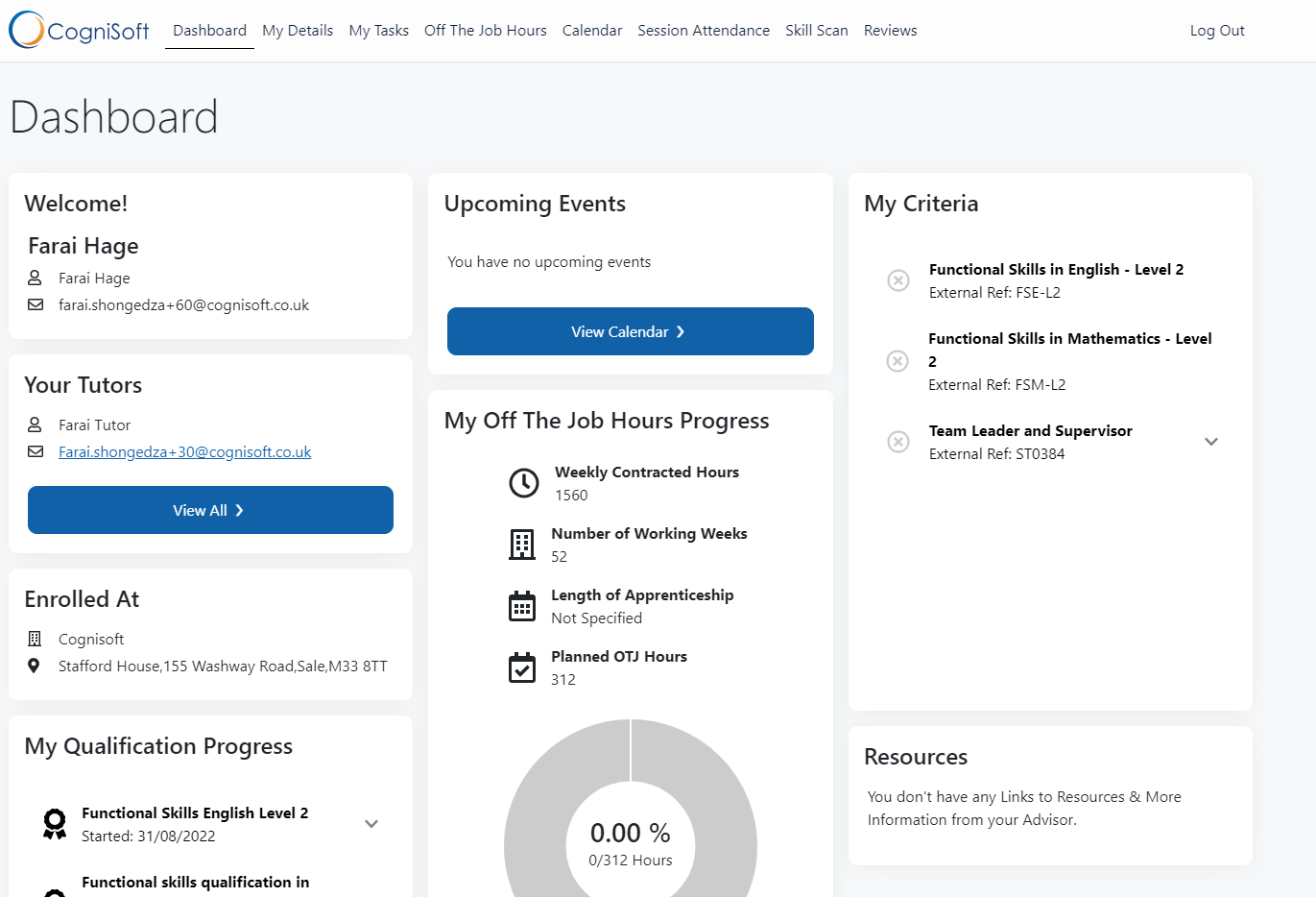Click the qualification badge icon for Functional Skills English
Viewport: 1316px width, 897px height.
[x=55, y=823]
